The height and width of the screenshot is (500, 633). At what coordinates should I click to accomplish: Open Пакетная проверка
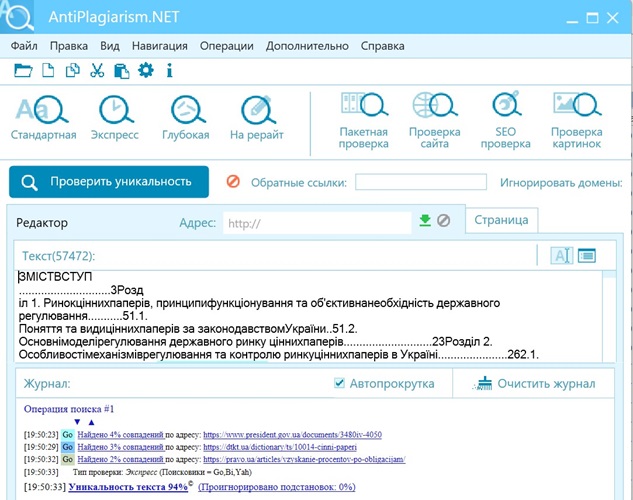click(363, 120)
